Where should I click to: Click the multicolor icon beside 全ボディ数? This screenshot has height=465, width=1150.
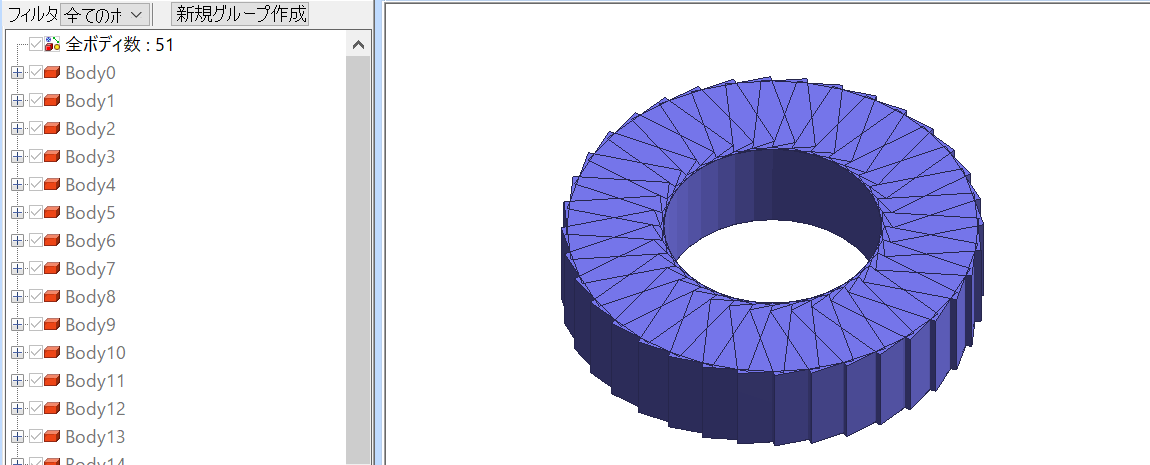pyautogui.click(x=52, y=45)
